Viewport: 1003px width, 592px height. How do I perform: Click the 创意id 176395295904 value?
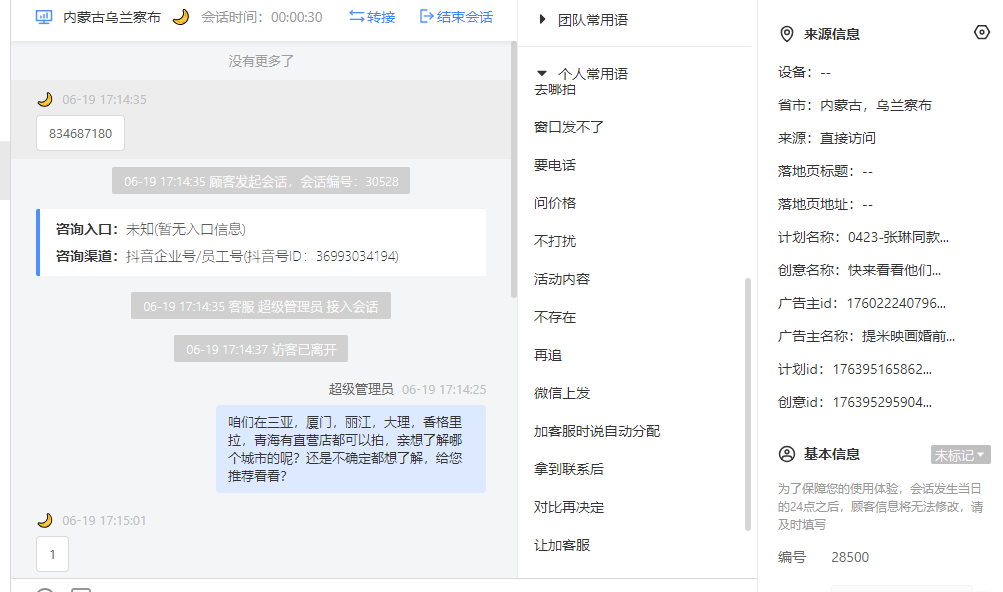pos(882,402)
